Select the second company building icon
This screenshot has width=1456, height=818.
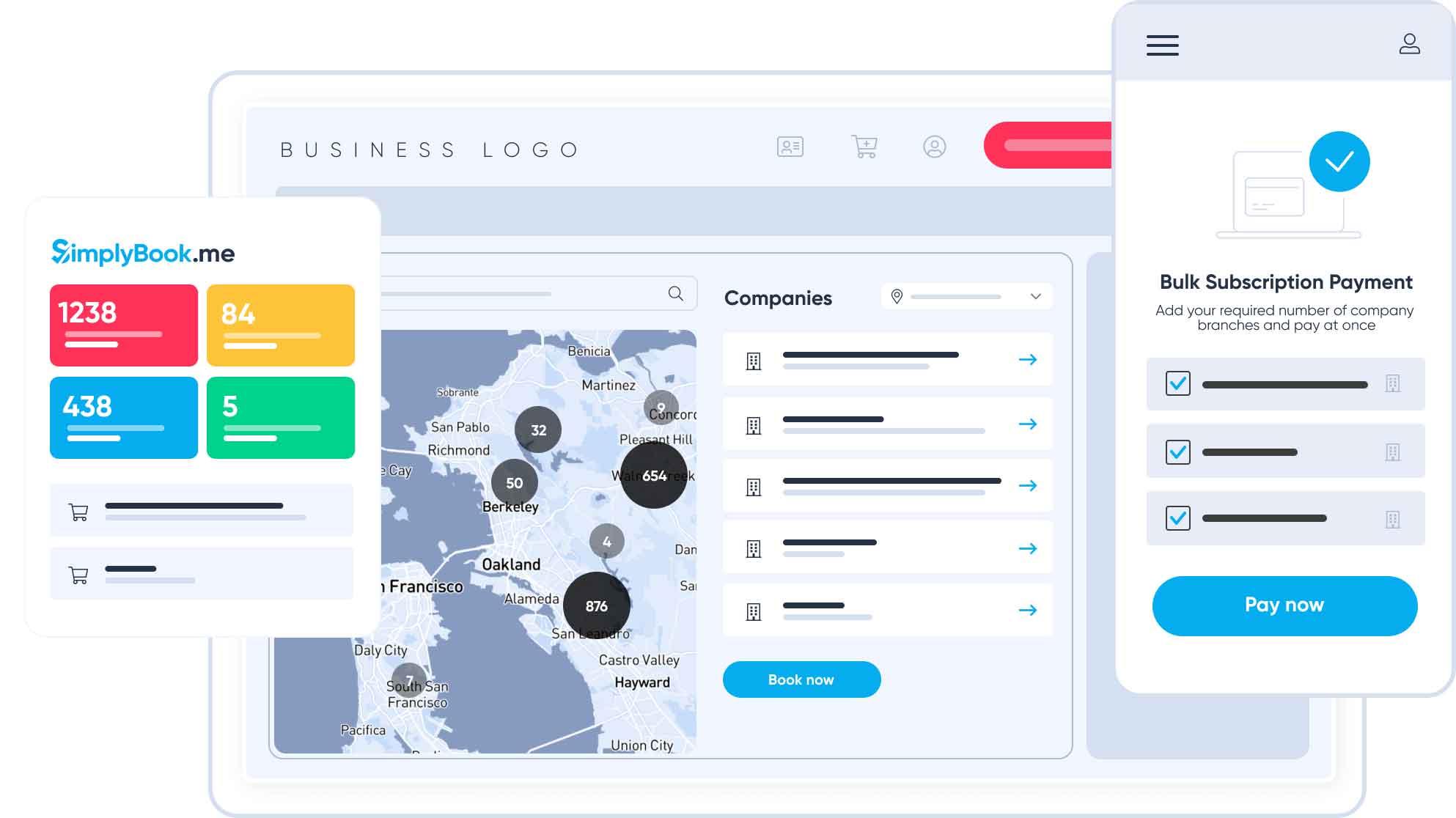[754, 425]
